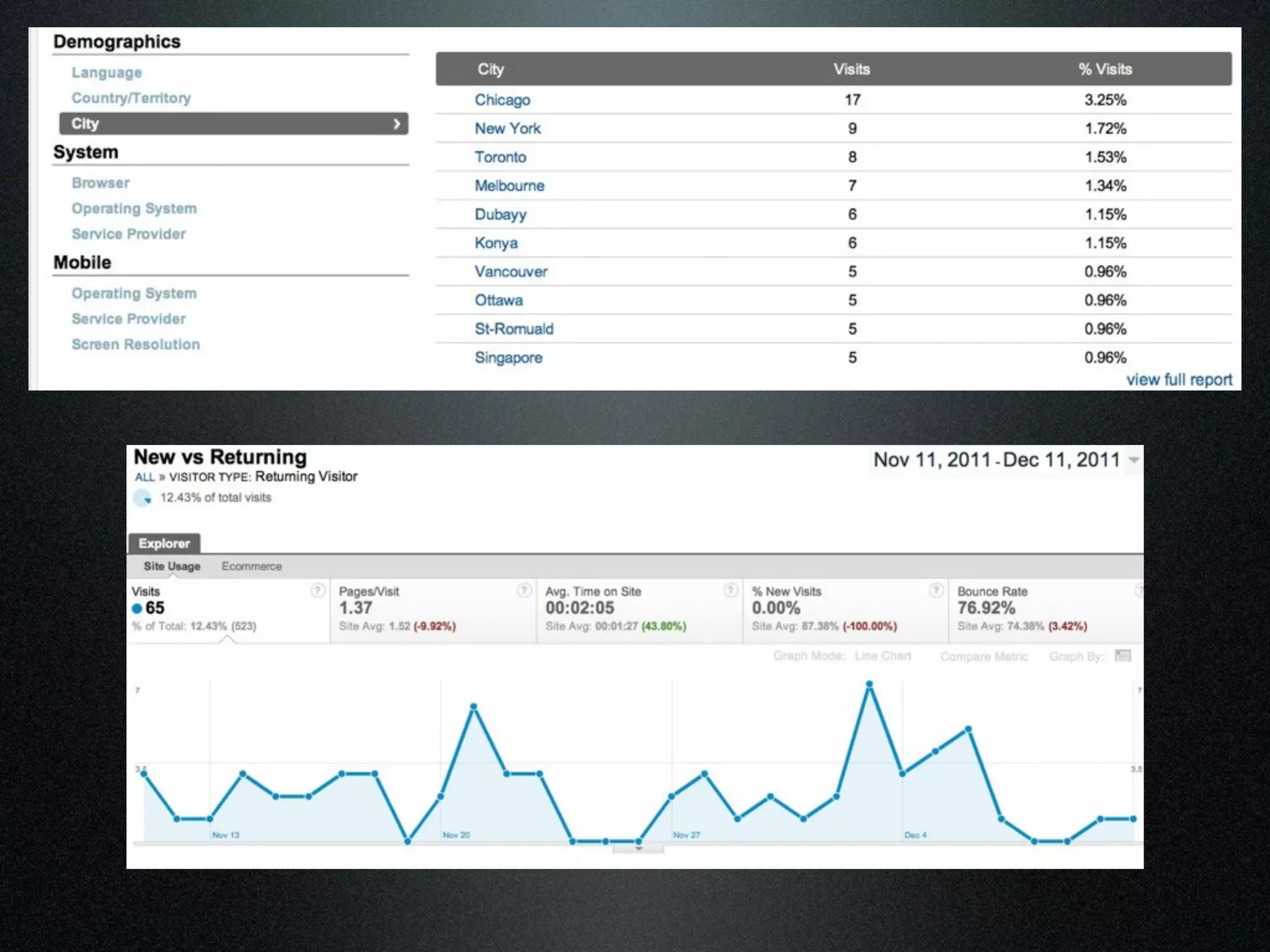The width and height of the screenshot is (1270, 952).
Task: Select Country/Territory under Demographics
Action: coord(131,98)
